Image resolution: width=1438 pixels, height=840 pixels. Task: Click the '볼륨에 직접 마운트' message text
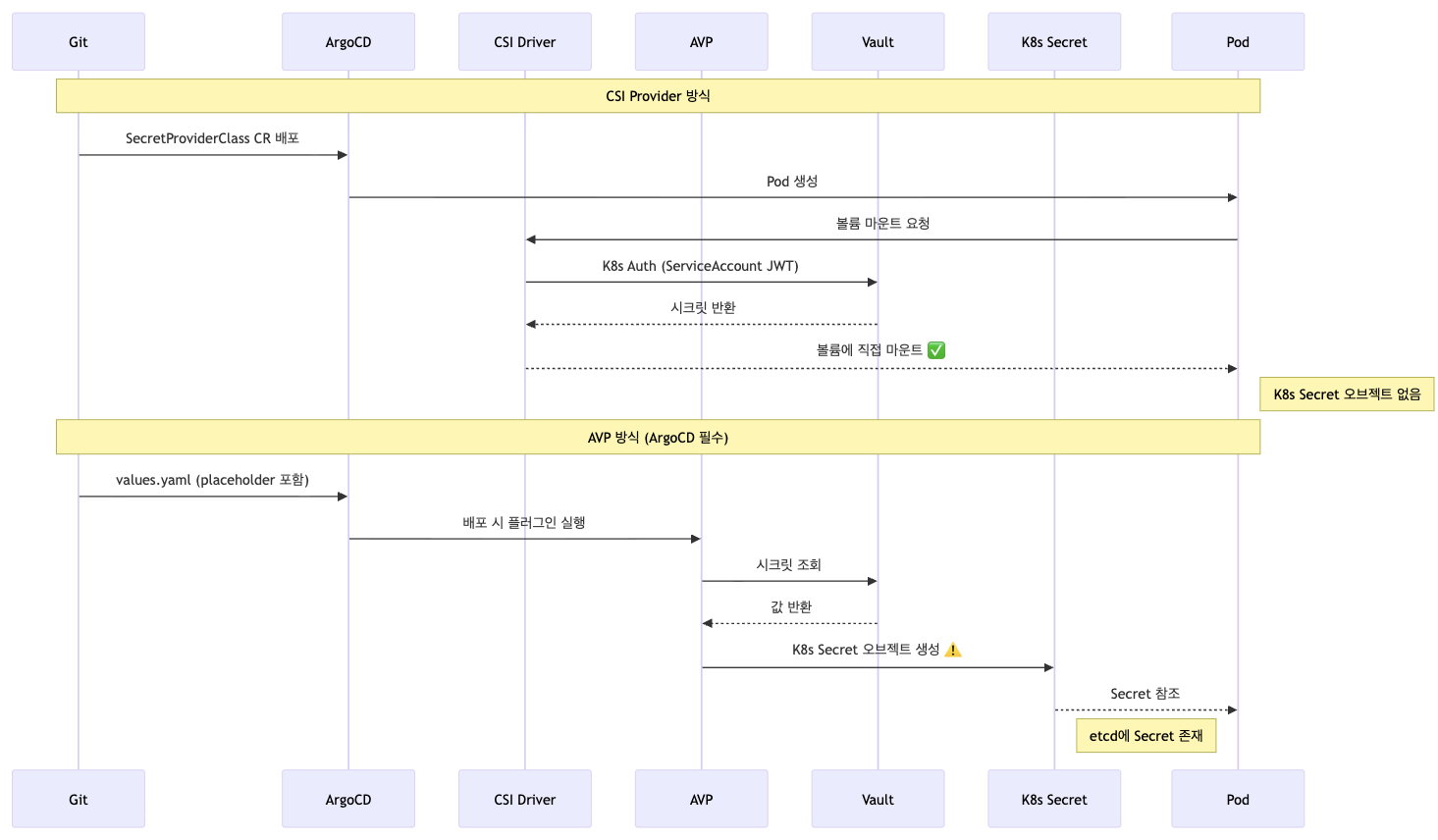point(870,350)
